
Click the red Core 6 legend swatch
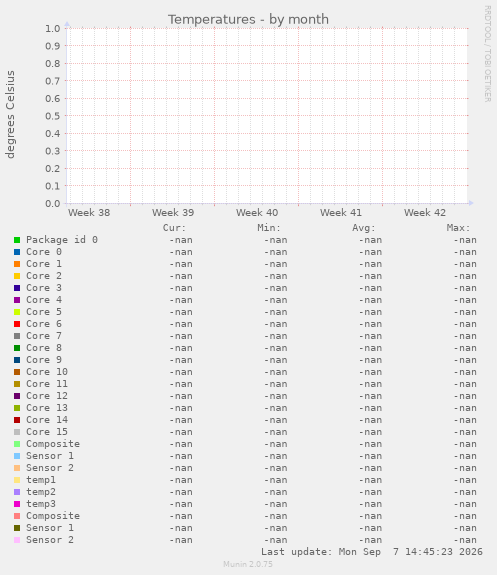click(17, 324)
